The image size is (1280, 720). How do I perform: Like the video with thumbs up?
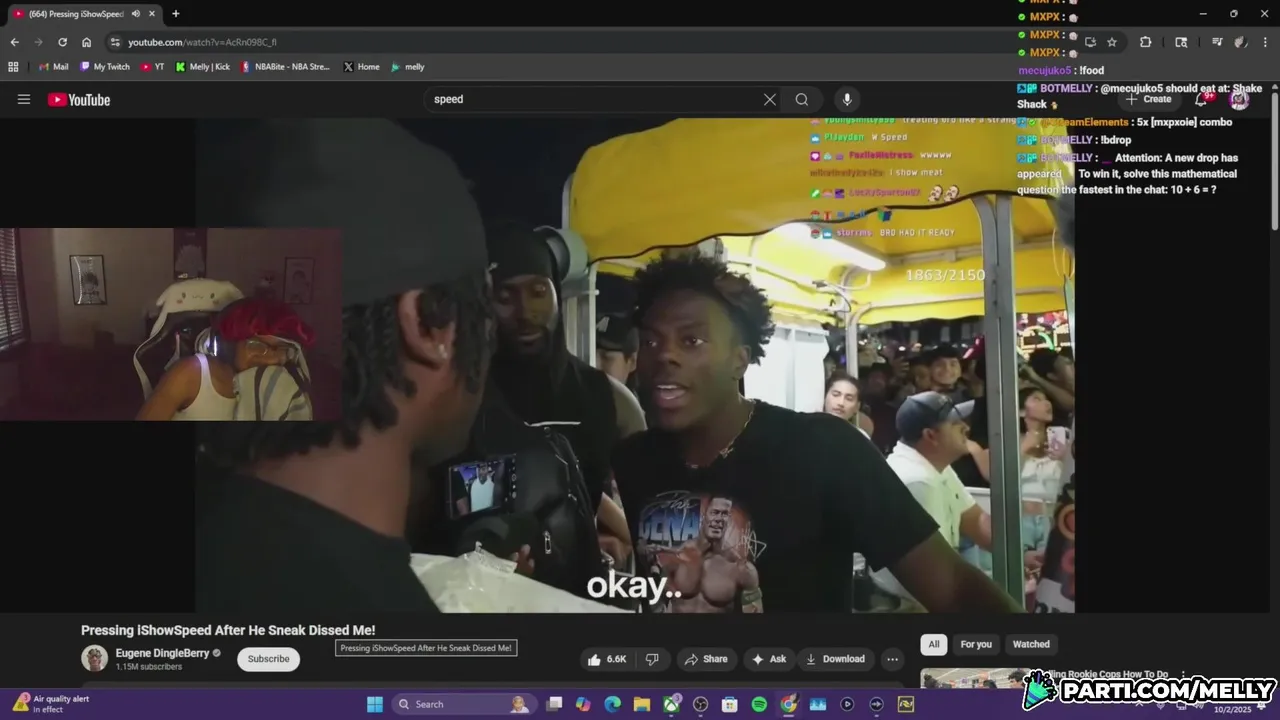pyautogui.click(x=609, y=659)
